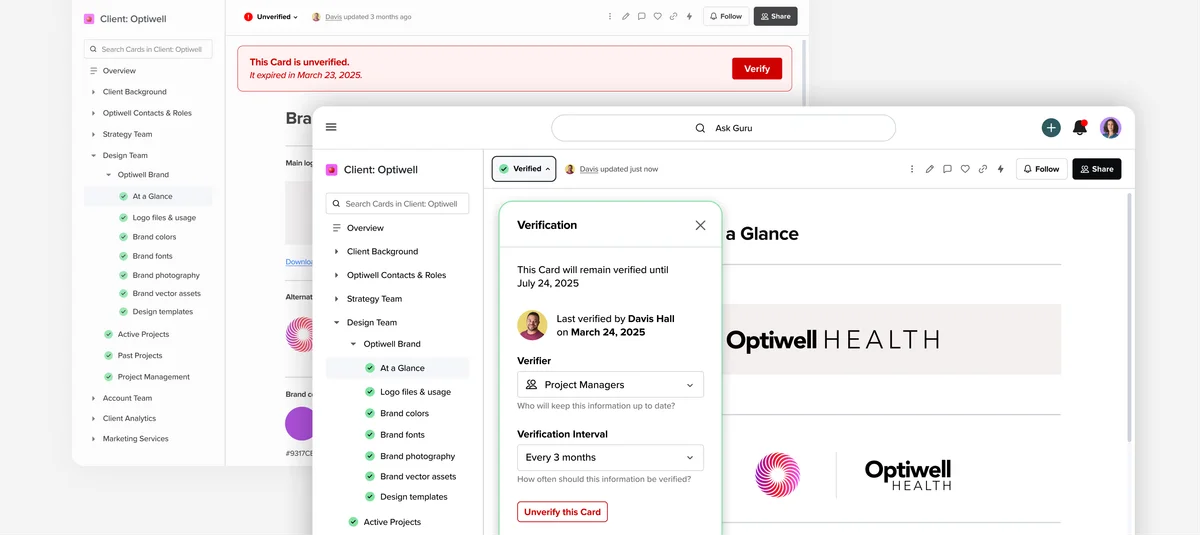Image resolution: width=1200 pixels, height=535 pixels.
Task: Open the notifications bell
Action: coord(1080,127)
